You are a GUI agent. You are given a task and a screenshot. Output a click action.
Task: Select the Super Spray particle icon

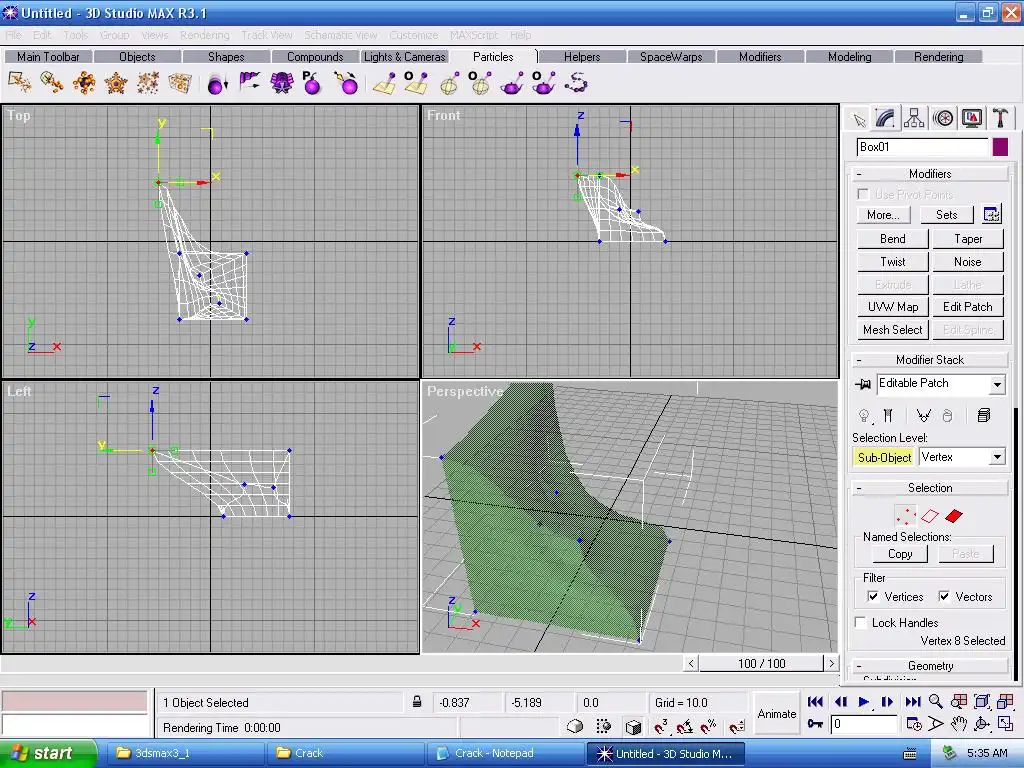pos(52,83)
